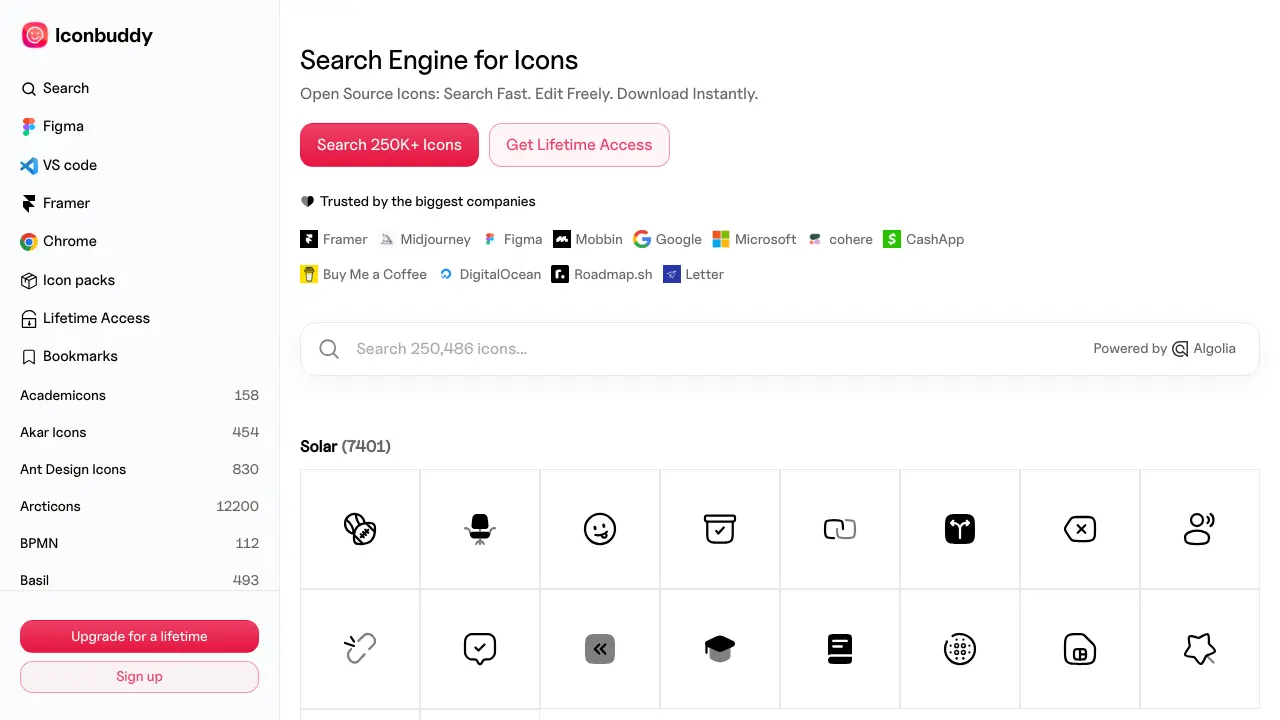Select the star outline icon
The image size is (1280, 720).
(1200, 649)
